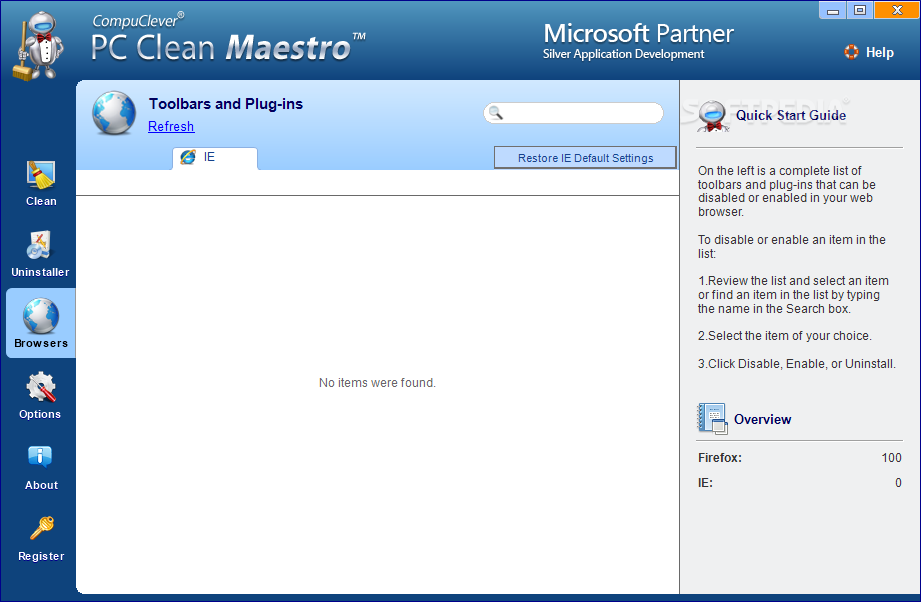Click Restore IE Default Settings button

(x=585, y=158)
